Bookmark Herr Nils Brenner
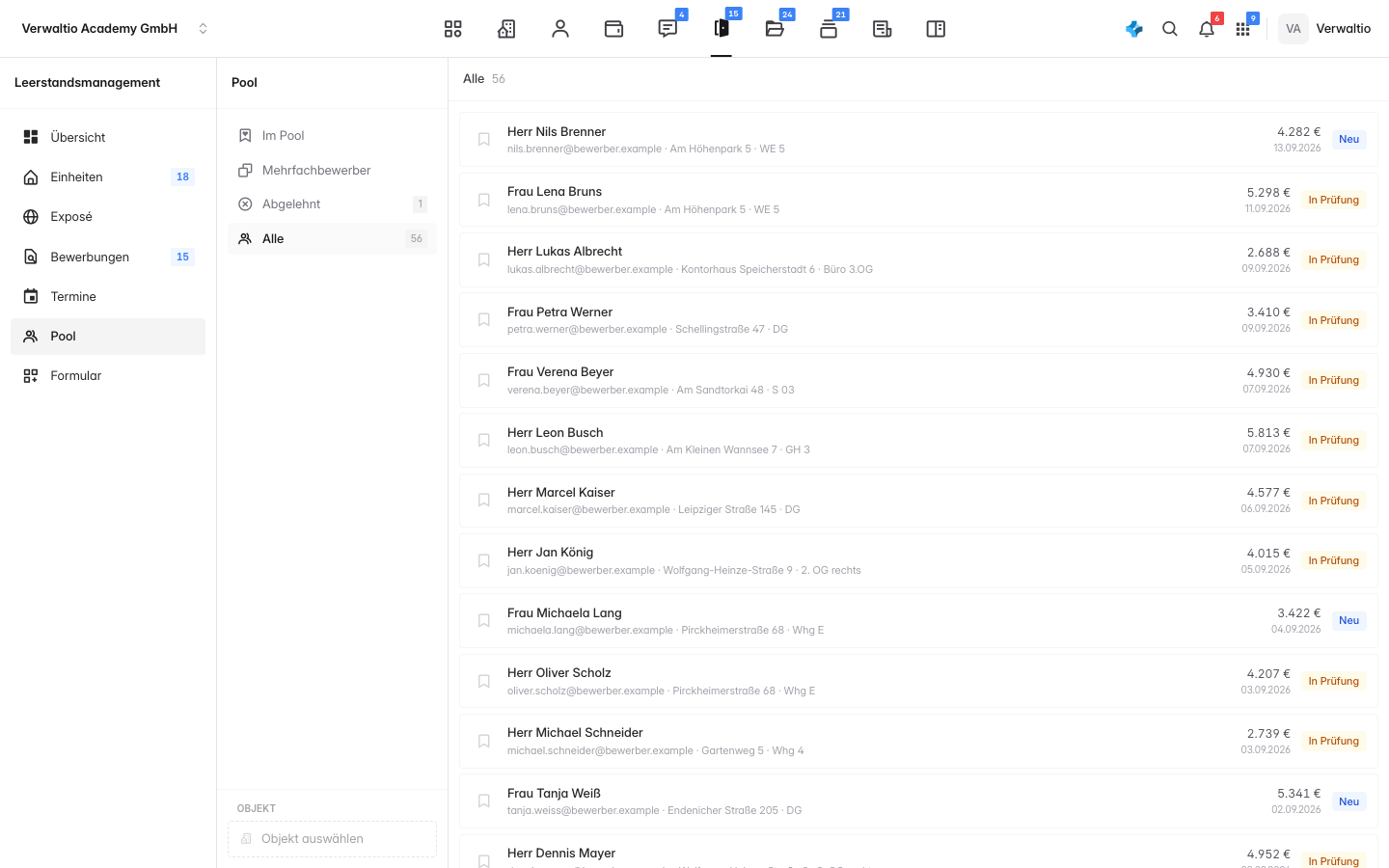Viewport: 1389px width, 868px height. click(484, 140)
